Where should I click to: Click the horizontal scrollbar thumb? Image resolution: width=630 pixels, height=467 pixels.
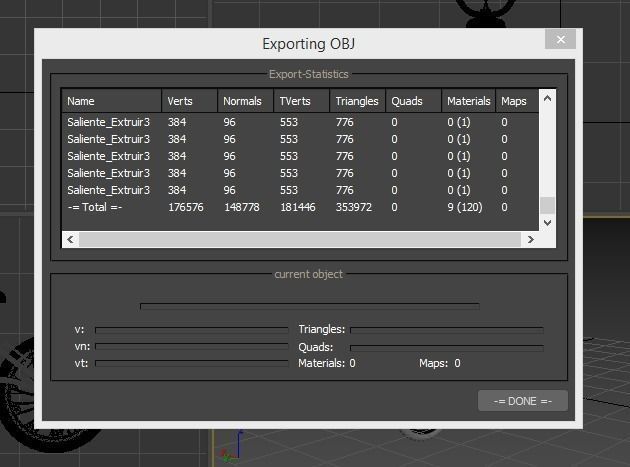point(300,240)
